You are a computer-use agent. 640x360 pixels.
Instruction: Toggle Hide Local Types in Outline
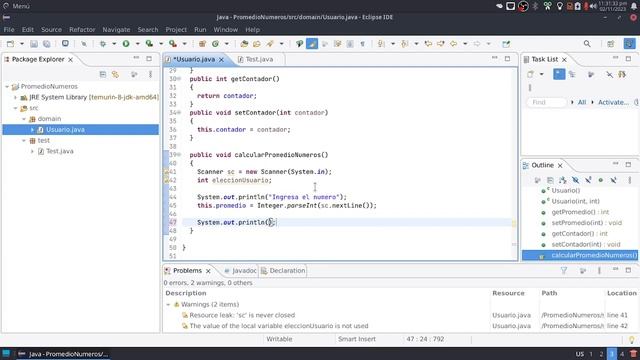(613, 180)
